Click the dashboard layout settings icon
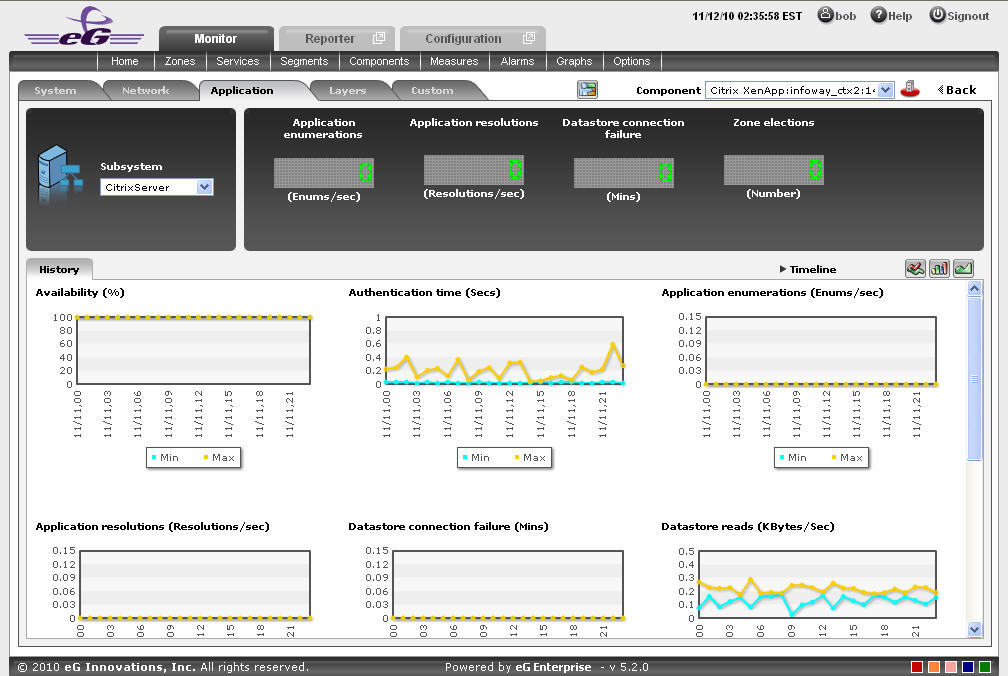 (588, 89)
